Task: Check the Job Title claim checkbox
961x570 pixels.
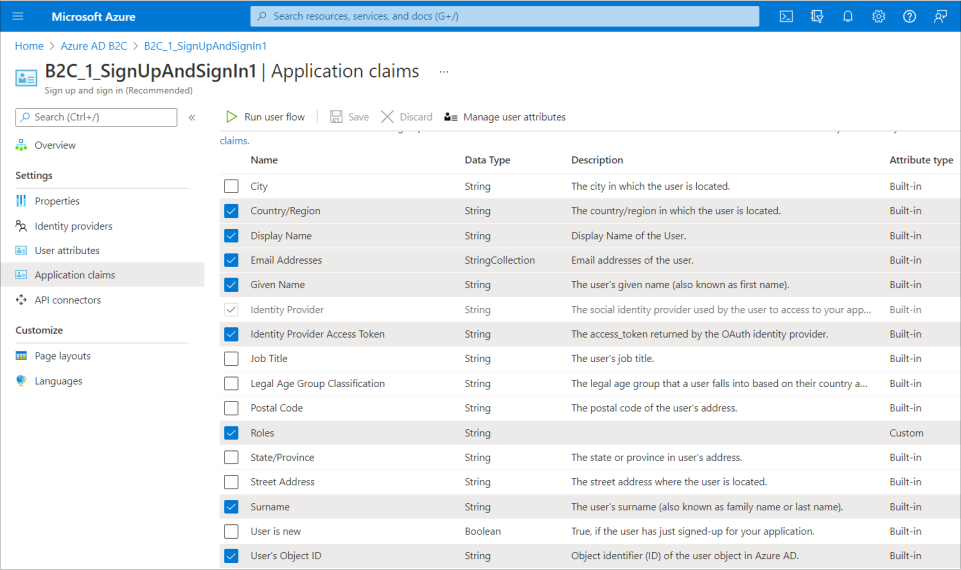Action: point(232,359)
